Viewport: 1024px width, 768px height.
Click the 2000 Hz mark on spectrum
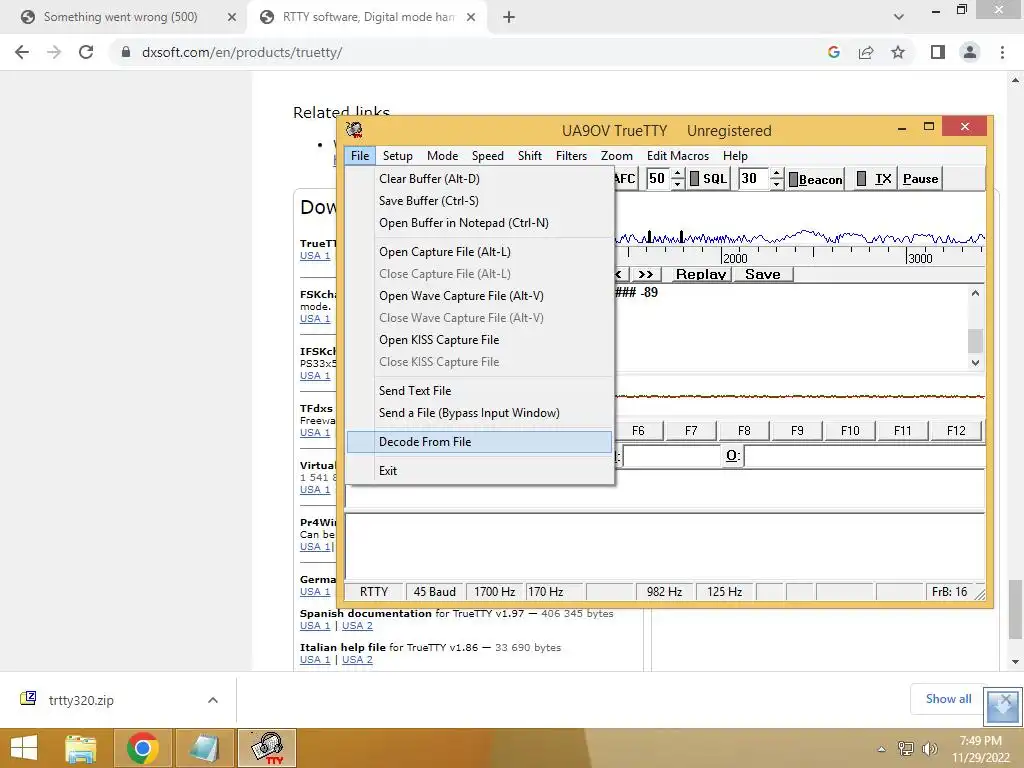pos(735,258)
